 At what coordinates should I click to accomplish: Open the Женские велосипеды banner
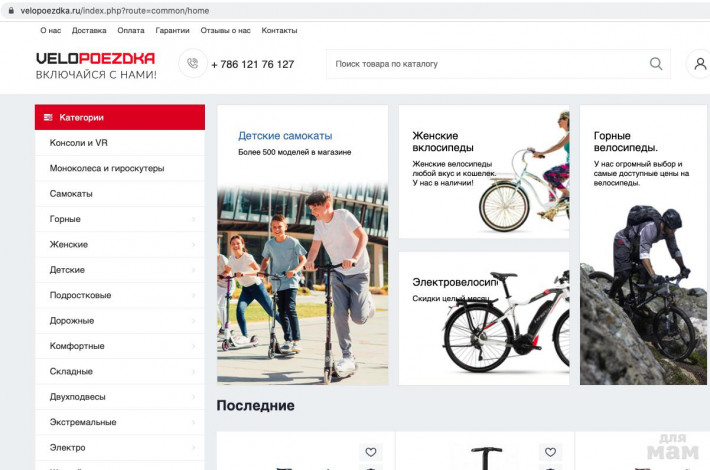(x=483, y=172)
